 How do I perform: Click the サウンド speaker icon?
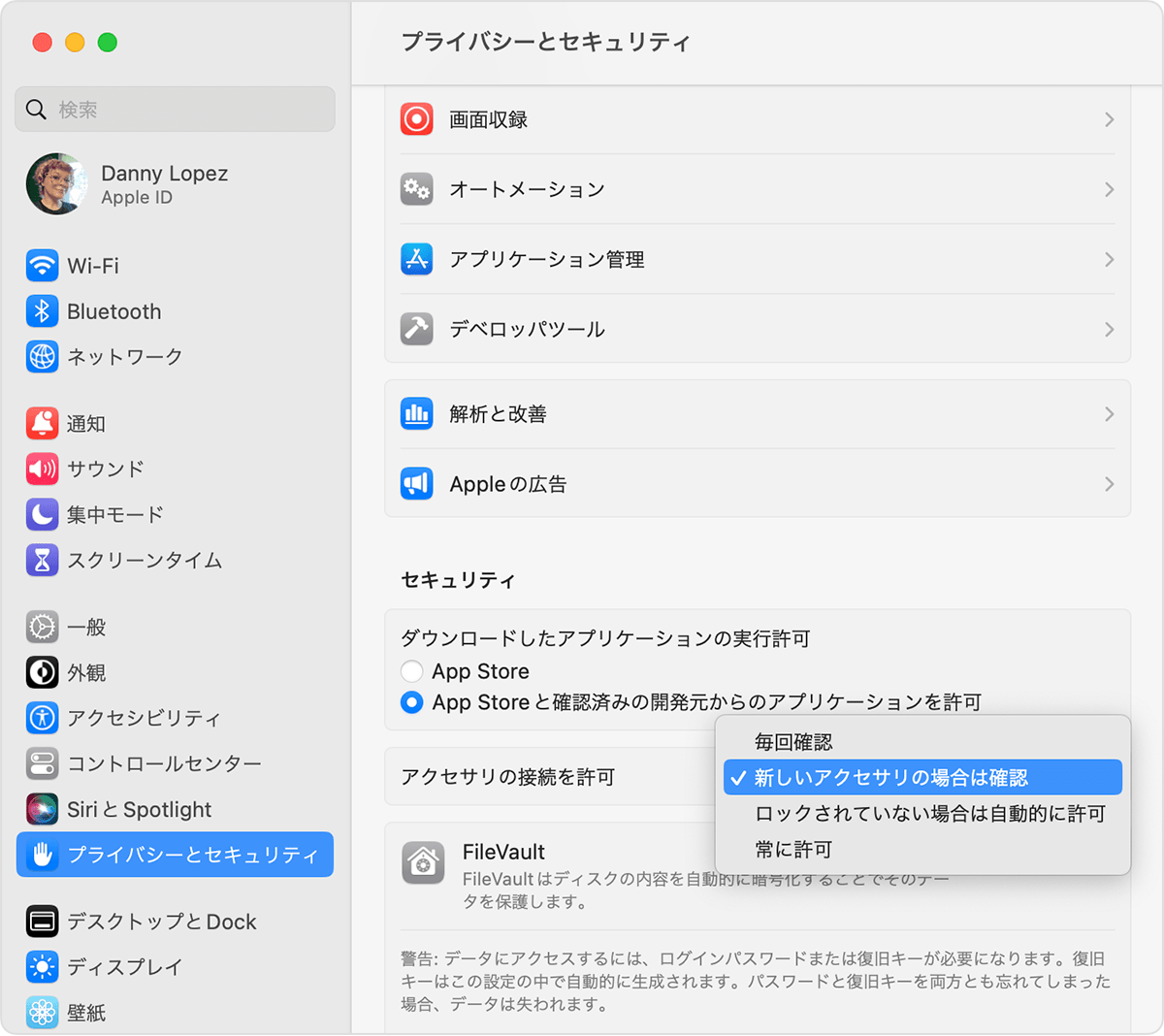[x=42, y=469]
